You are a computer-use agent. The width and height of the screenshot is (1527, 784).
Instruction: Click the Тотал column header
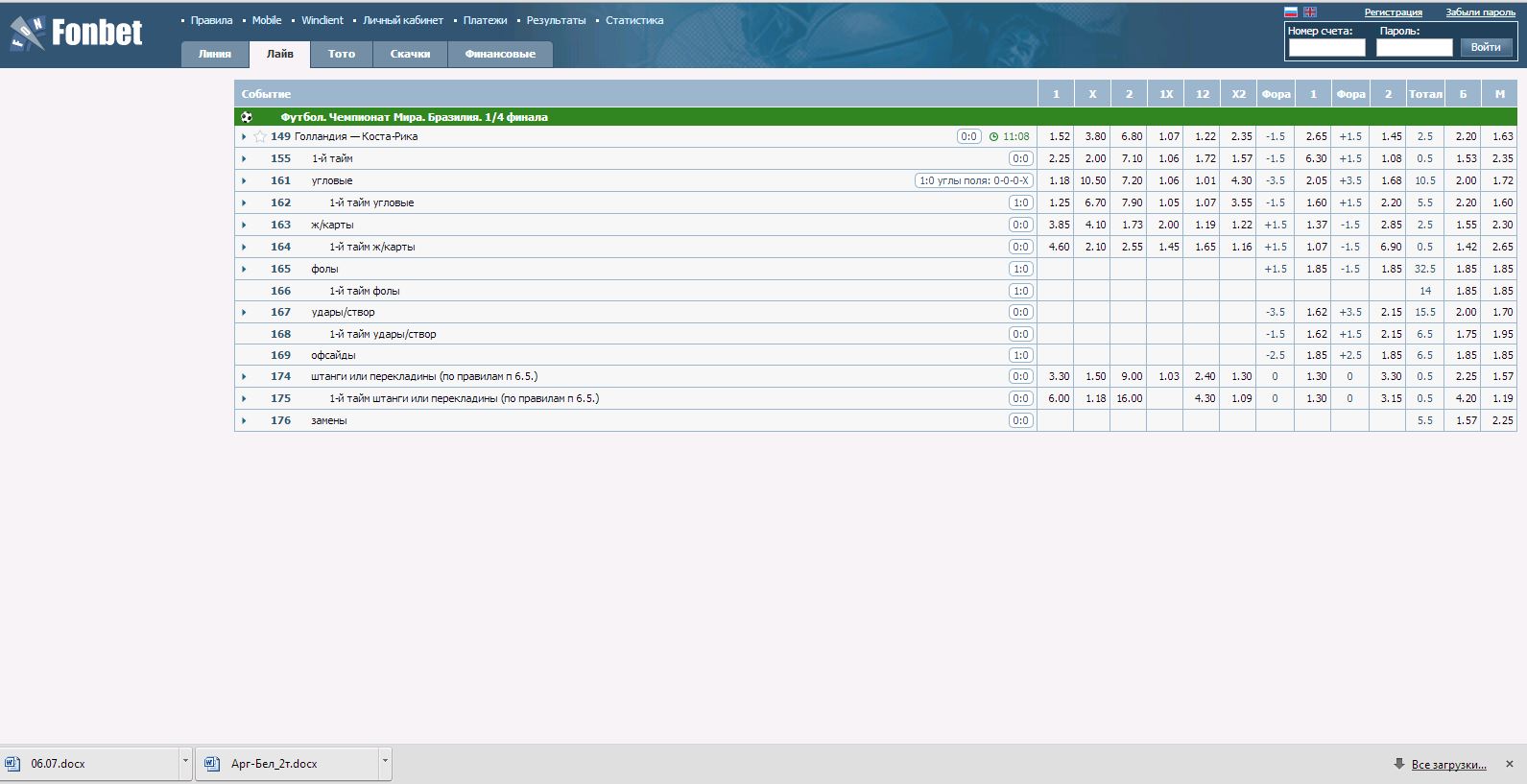[x=1425, y=94]
